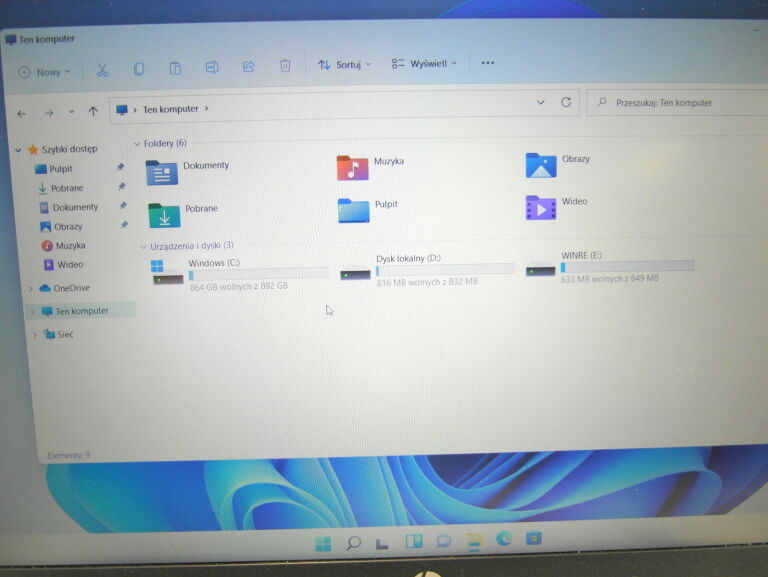The image size is (768, 577).
Task: Click the '864 GB wolnych z 892 GB' text
Action: pos(239,287)
